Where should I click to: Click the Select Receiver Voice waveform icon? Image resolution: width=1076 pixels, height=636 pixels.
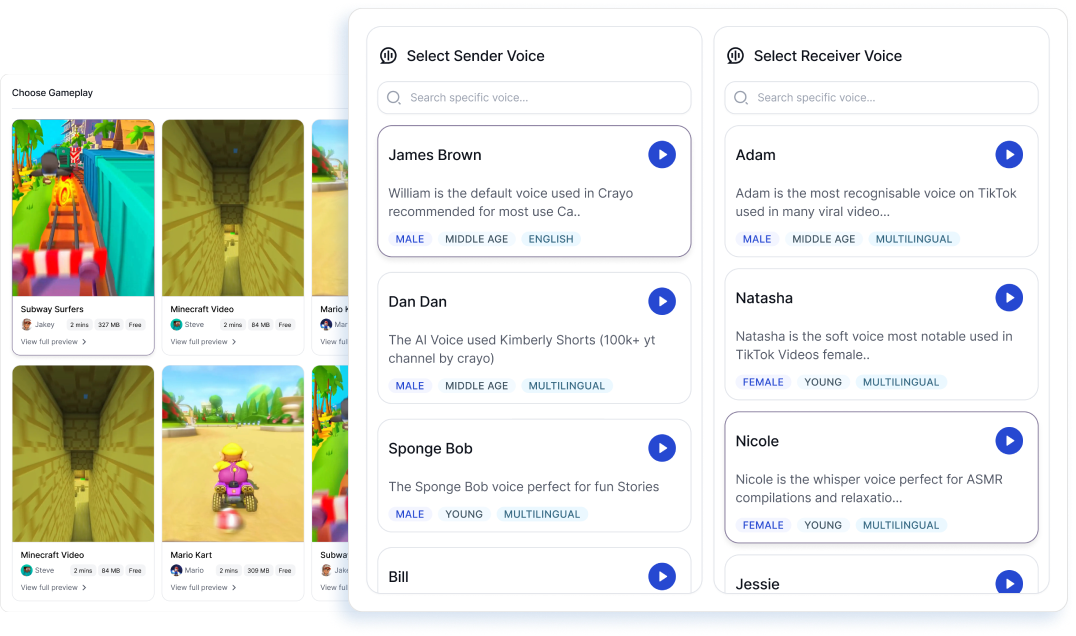pos(736,56)
